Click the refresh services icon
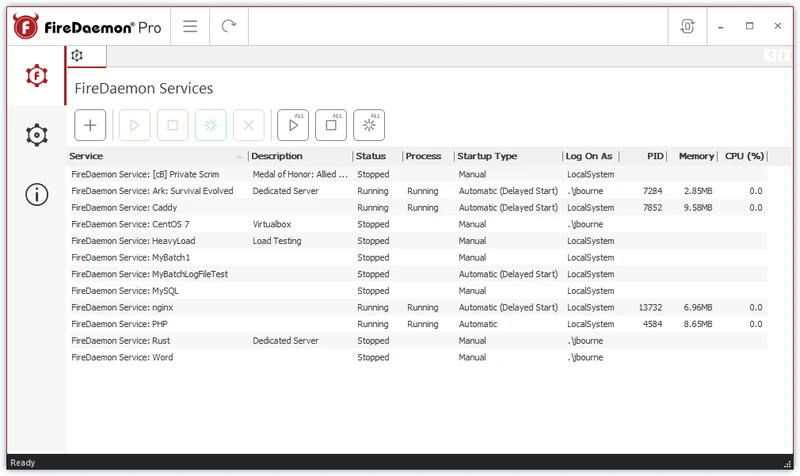The height and width of the screenshot is (476, 800). click(229, 26)
